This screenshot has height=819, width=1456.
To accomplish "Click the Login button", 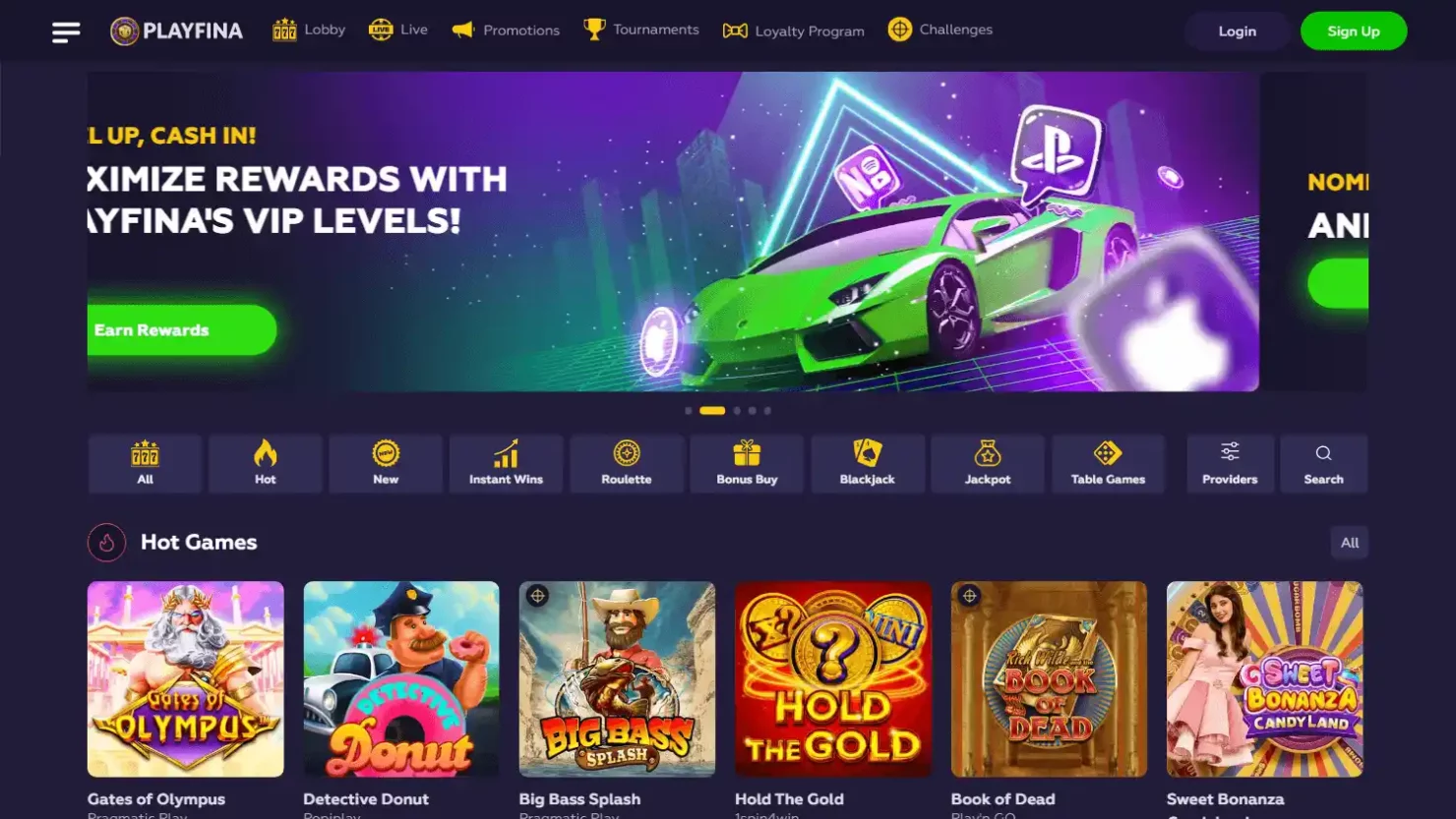I will [1237, 31].
